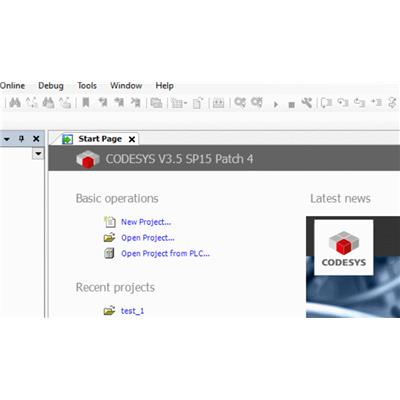Screen dimensions: 400x400
Task: Click the CODESYS cube logo in header
Action: 88,159
